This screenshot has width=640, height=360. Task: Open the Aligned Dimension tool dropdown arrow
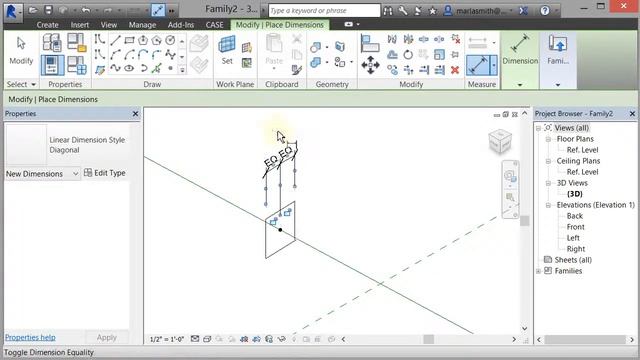point(494,65)
